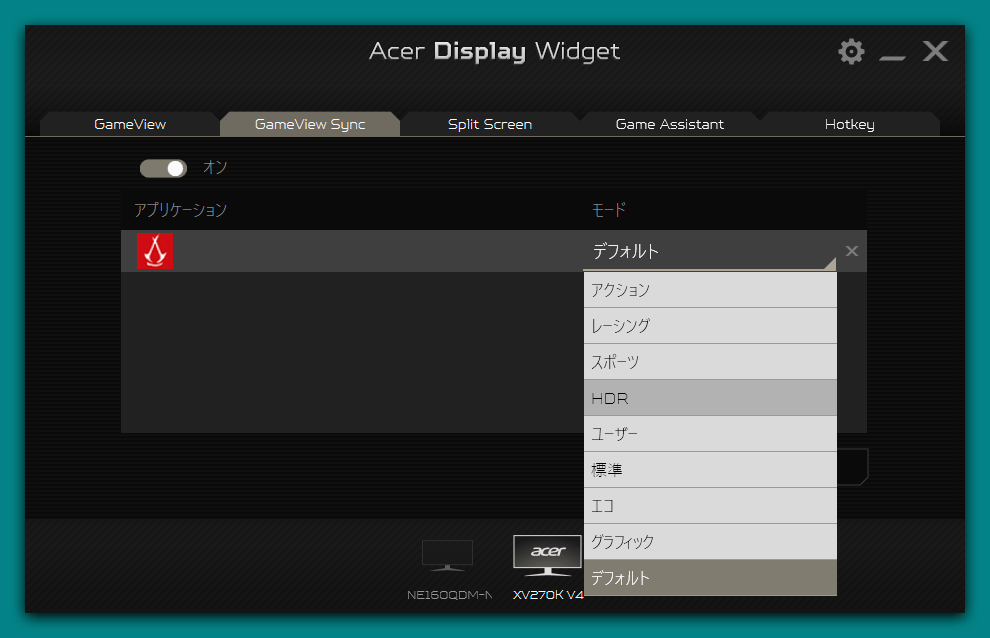Minimize the Acer Display Widget window
This screenshot has height=638, width=990.
[x=892, y=57]
